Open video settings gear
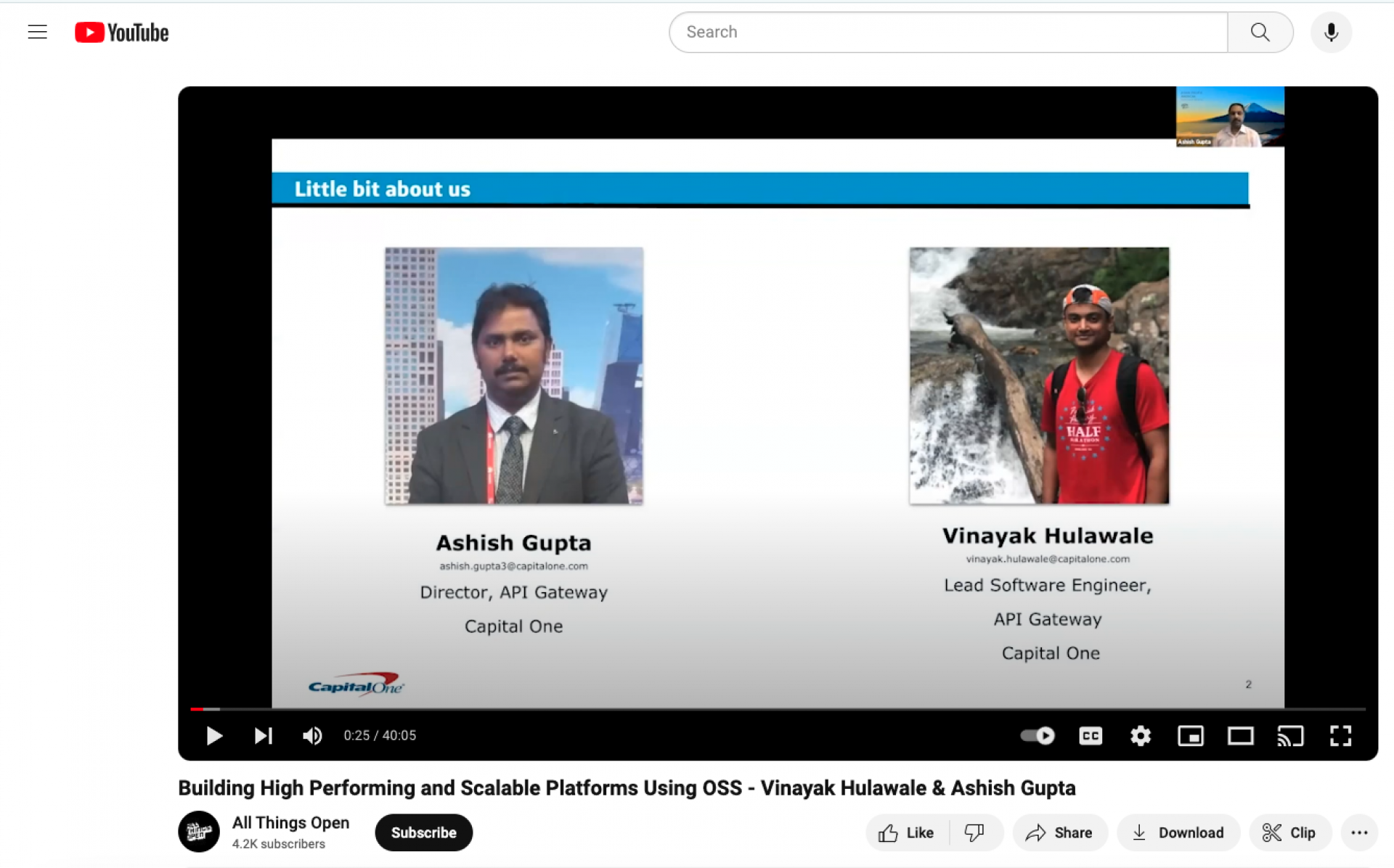Screen dimensions: 1394x868 [1141, 735]
